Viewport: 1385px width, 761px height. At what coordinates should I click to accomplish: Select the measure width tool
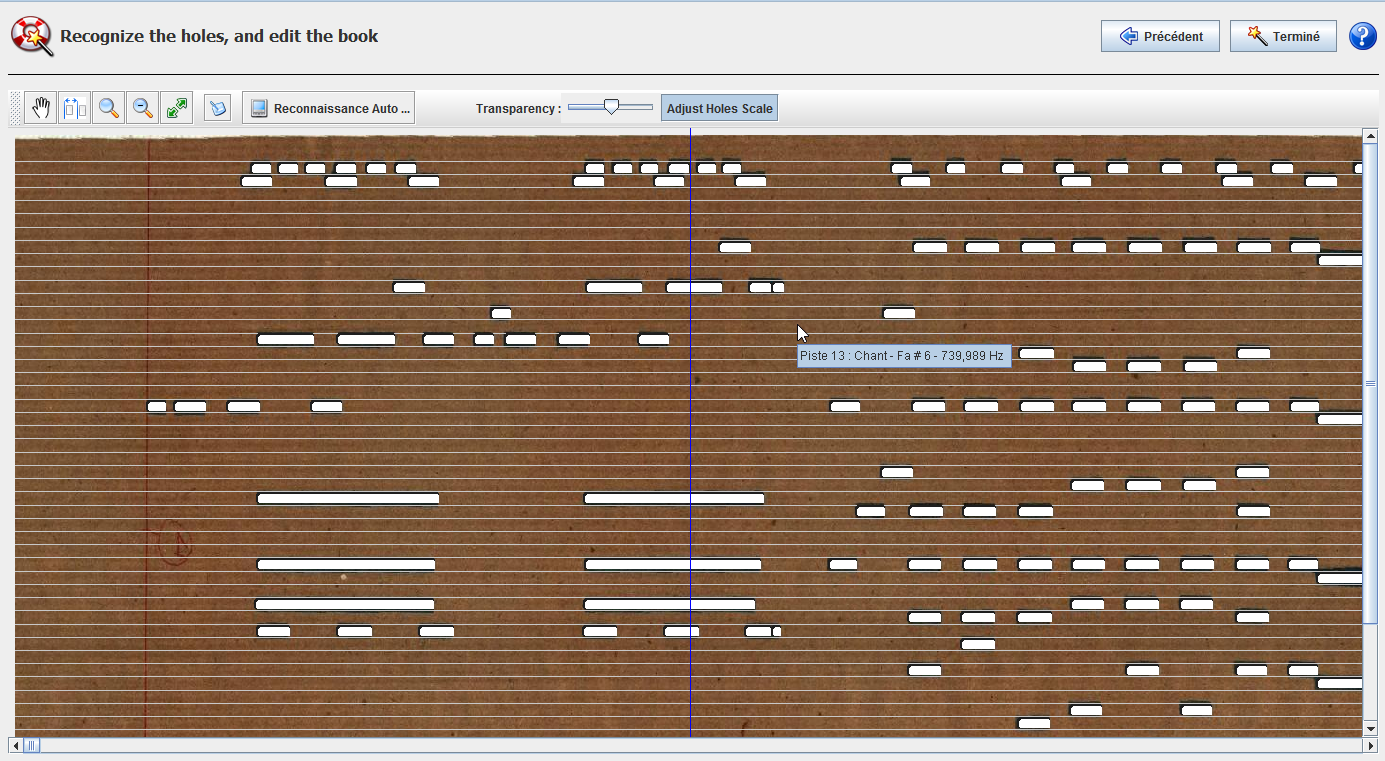click(75, 108)
